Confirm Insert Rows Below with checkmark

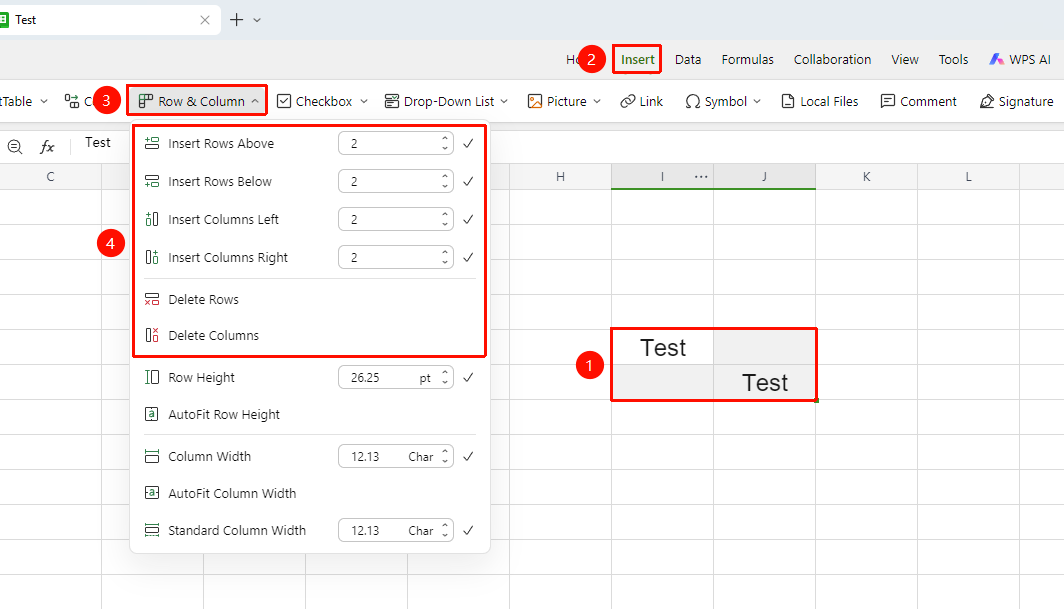tap(468, 181)
